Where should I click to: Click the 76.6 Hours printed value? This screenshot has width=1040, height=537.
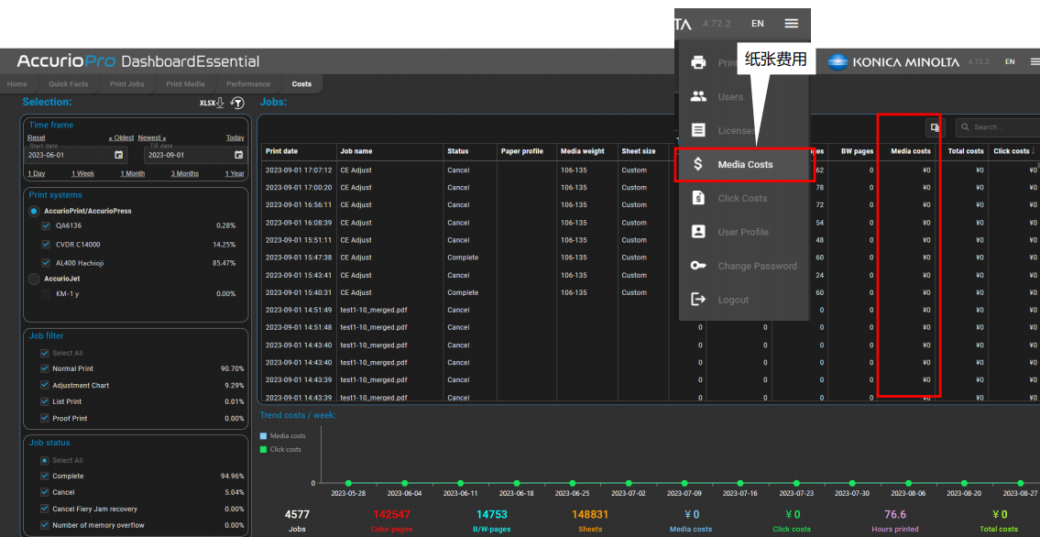(x=895, y=514)
